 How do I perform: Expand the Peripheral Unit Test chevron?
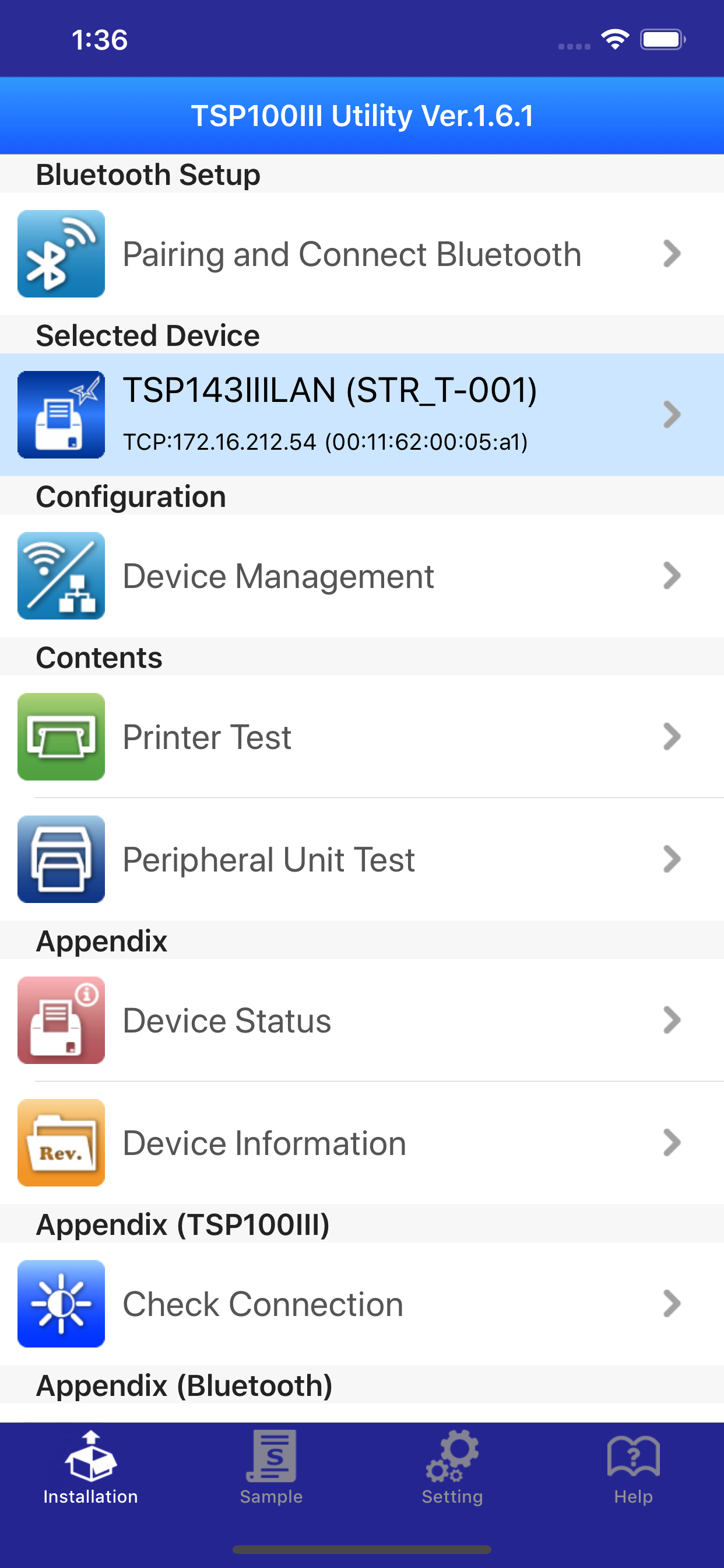point(671,859)
